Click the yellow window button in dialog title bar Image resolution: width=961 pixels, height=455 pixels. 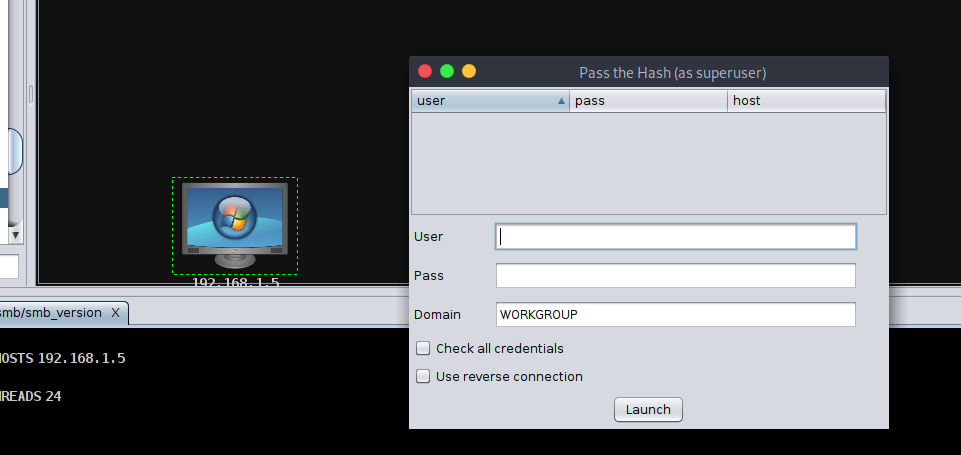(x=469, y=71)
